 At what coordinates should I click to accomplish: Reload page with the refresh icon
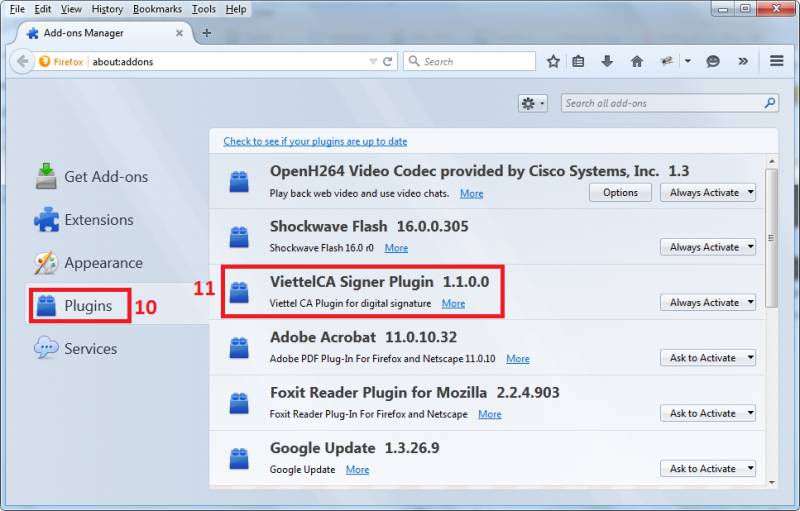387,61
